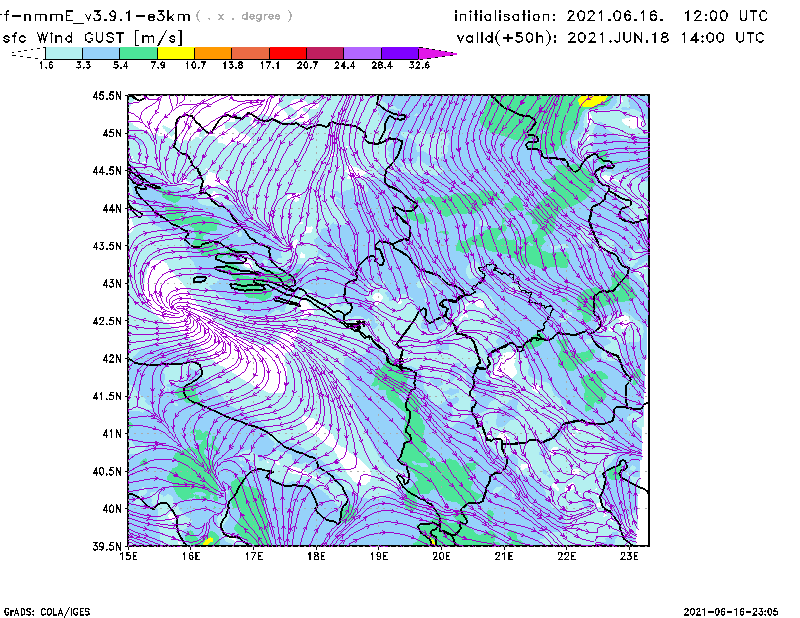The height and width of the screenshot is (618, 800).
Task: Click the '44N' latitude label
Action: tap(112, 208)
